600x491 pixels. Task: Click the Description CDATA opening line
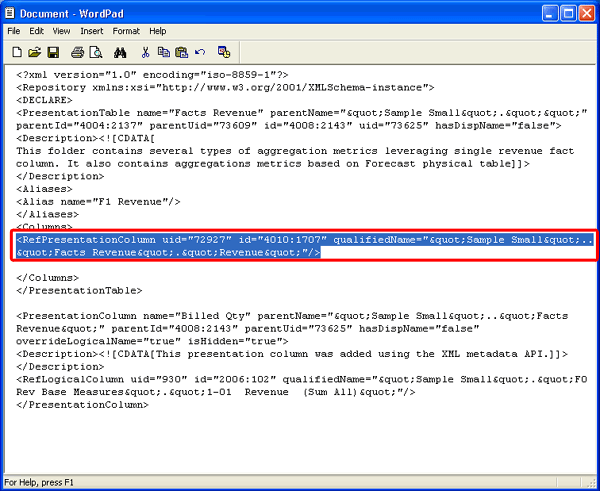tap(86, 138)
